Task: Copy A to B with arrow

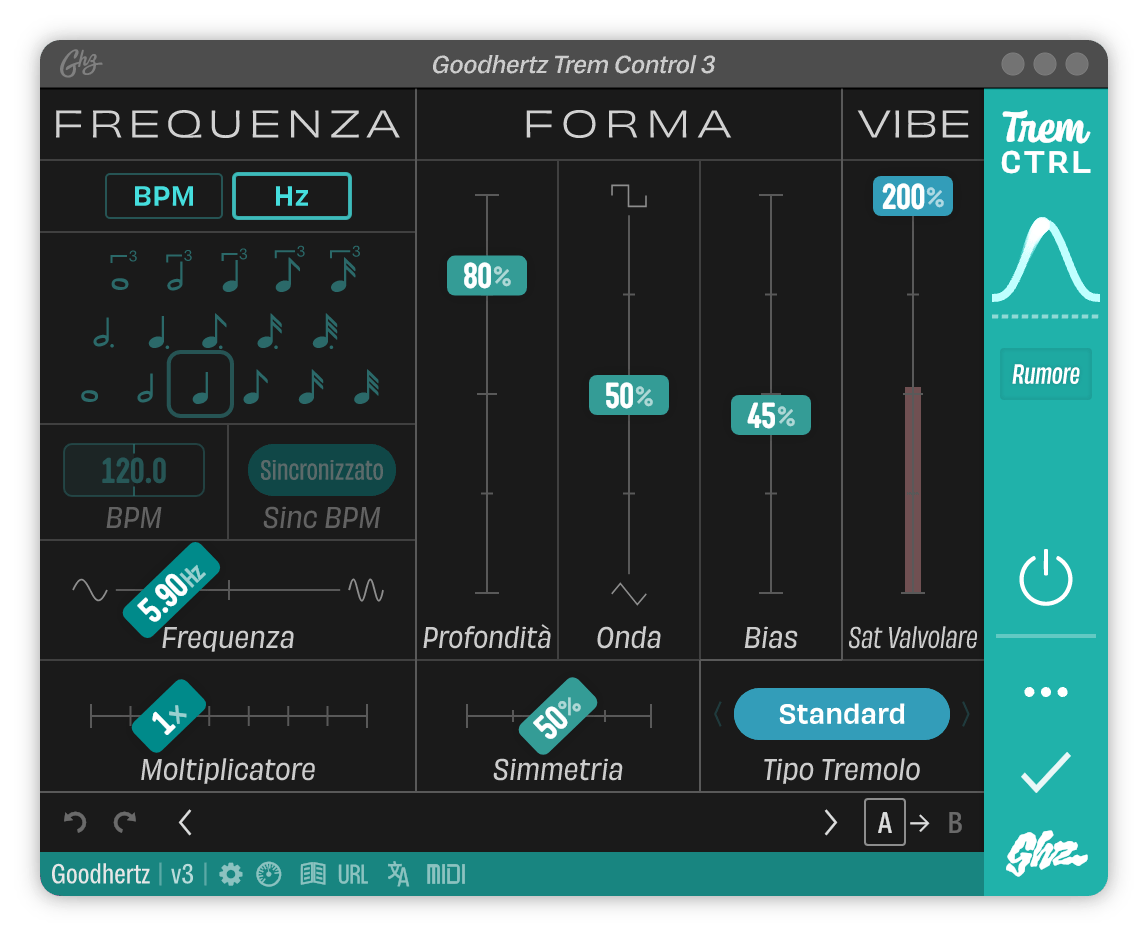Action: [x=920, y=823]
